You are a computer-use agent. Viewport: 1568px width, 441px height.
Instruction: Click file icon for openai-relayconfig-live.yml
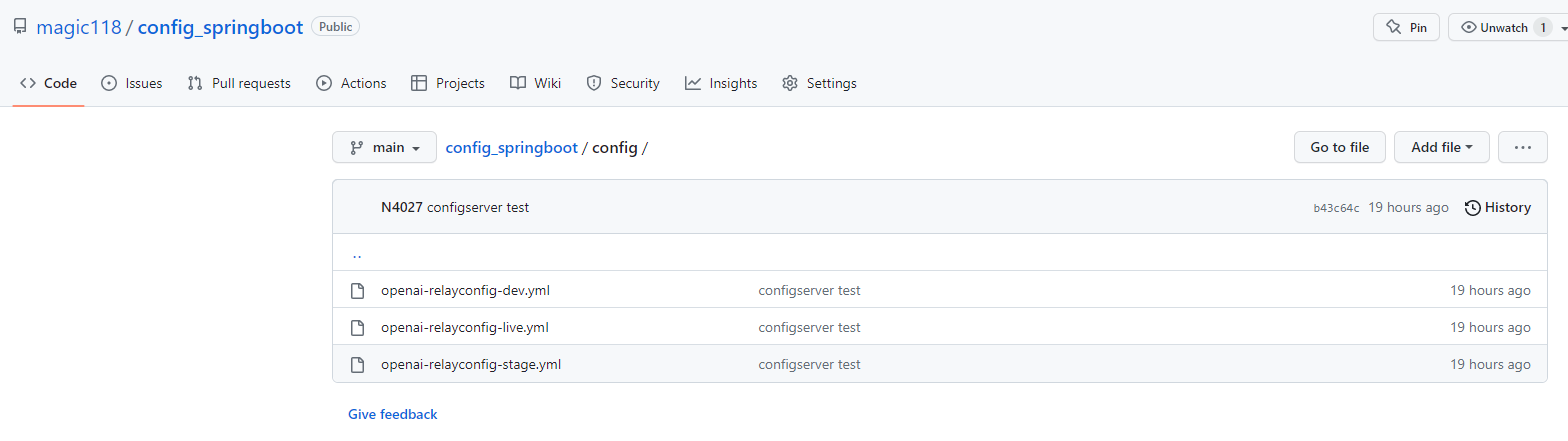click(357, 328)
